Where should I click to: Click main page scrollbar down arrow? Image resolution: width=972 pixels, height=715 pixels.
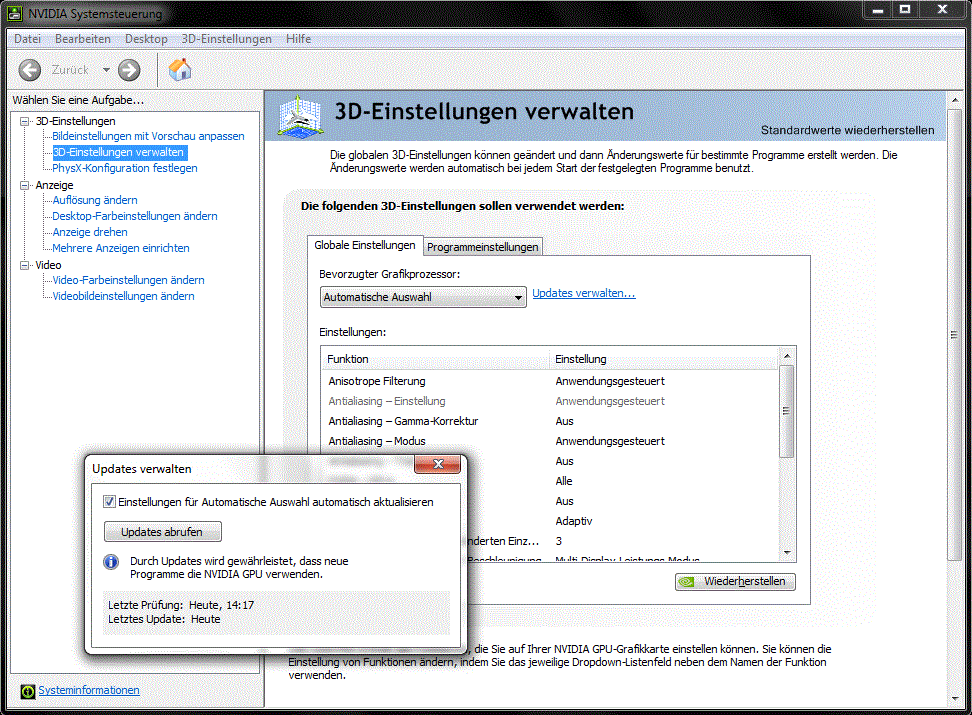(x=954, y=698)
